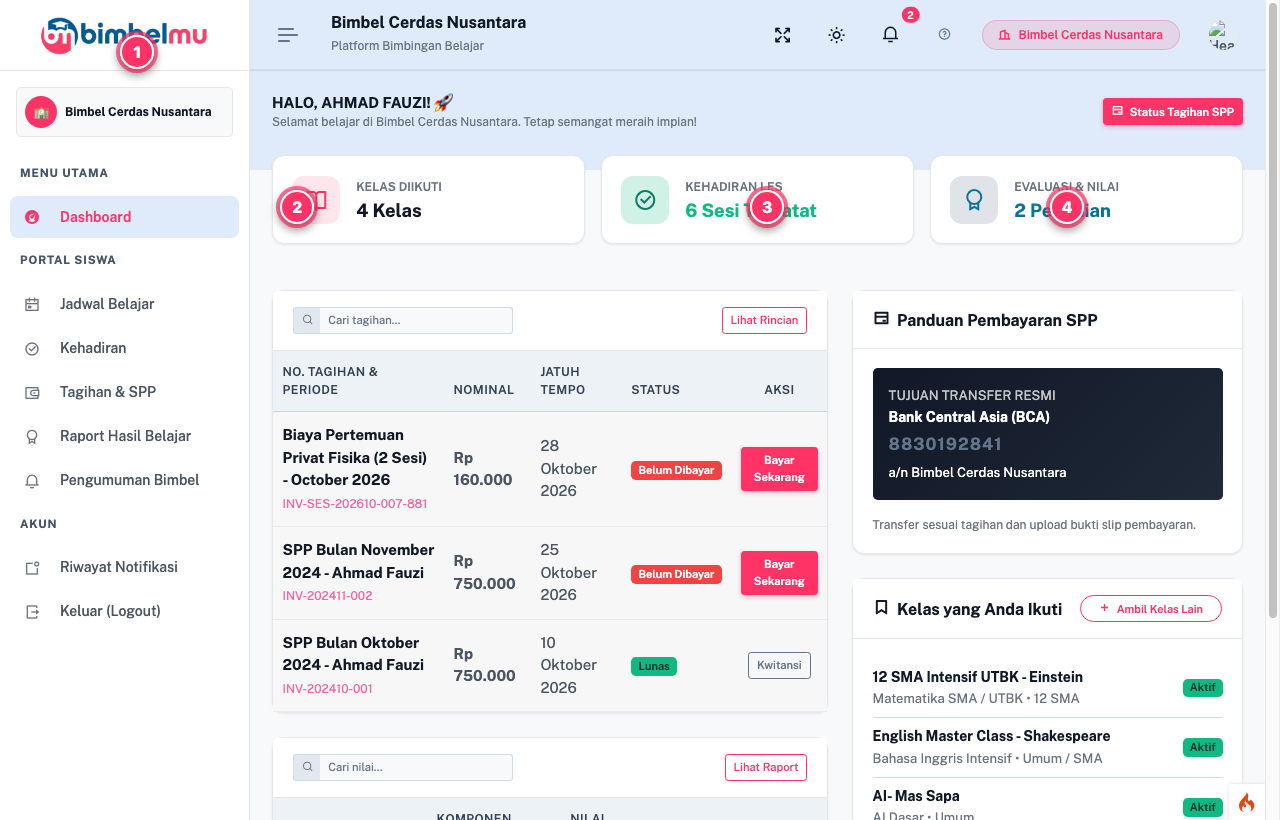The height and width of the screenshot is (820, 1280).
Task: Click Lihat Rincian button
Action: coord(764,320)
